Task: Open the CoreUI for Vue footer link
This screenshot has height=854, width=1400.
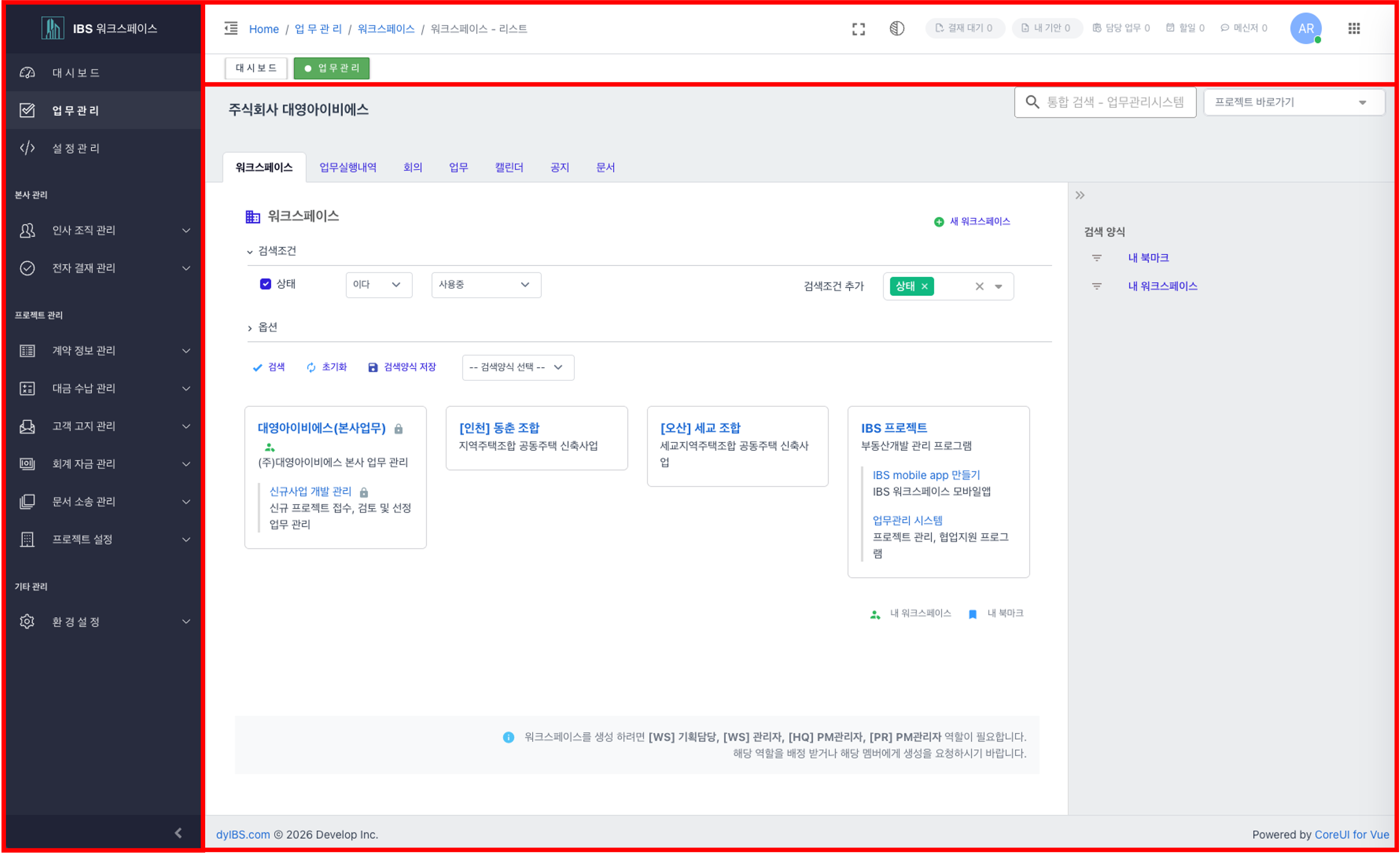Action: tap(1352, 835)
